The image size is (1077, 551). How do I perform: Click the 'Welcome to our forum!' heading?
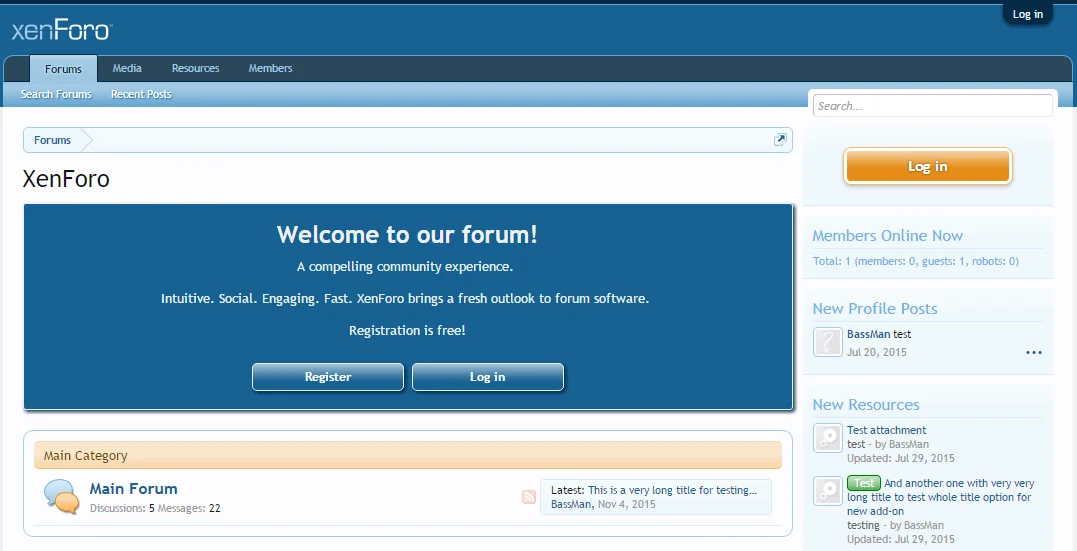(407, 235)
